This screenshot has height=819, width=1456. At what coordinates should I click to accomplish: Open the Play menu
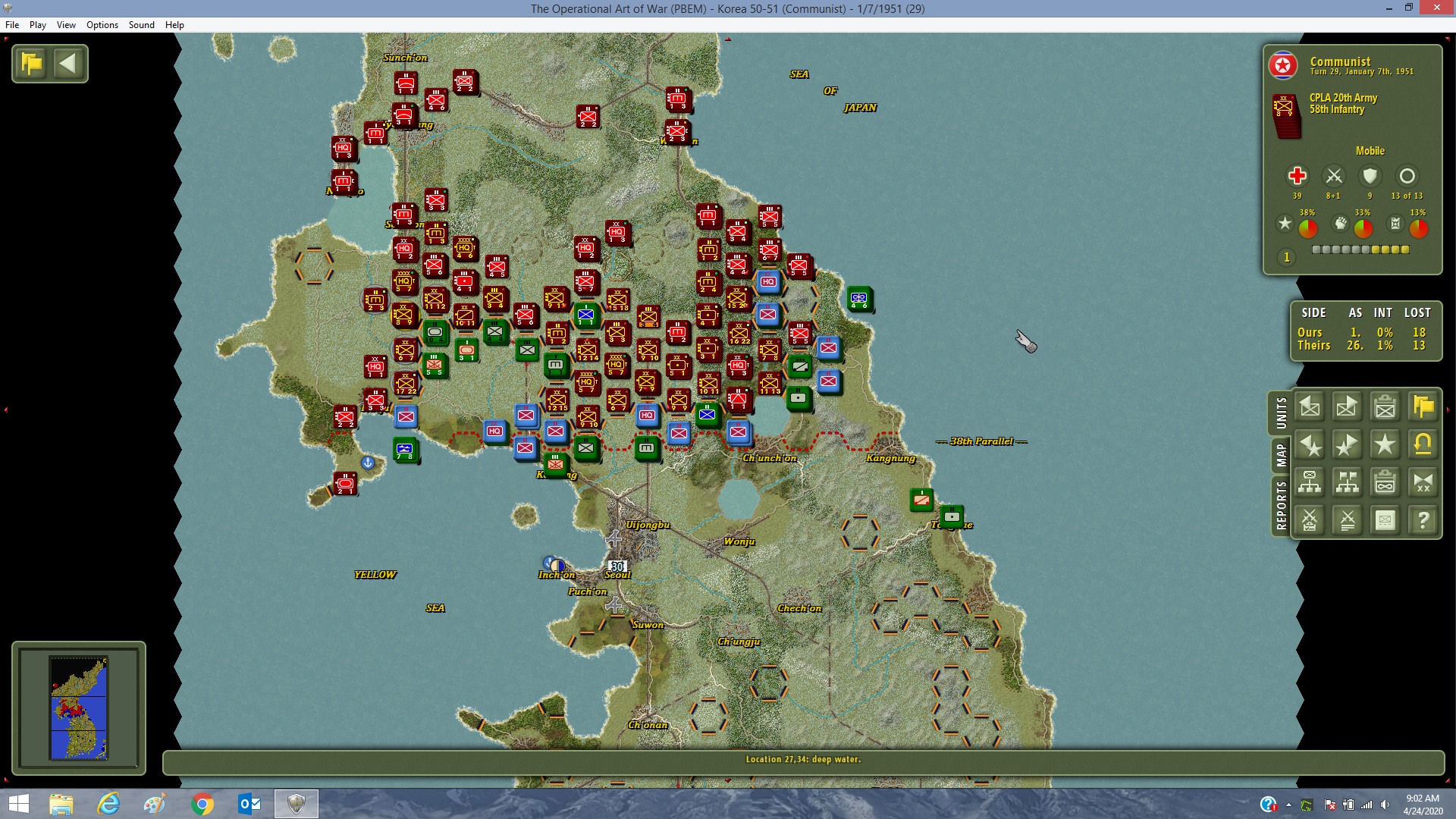38,25
